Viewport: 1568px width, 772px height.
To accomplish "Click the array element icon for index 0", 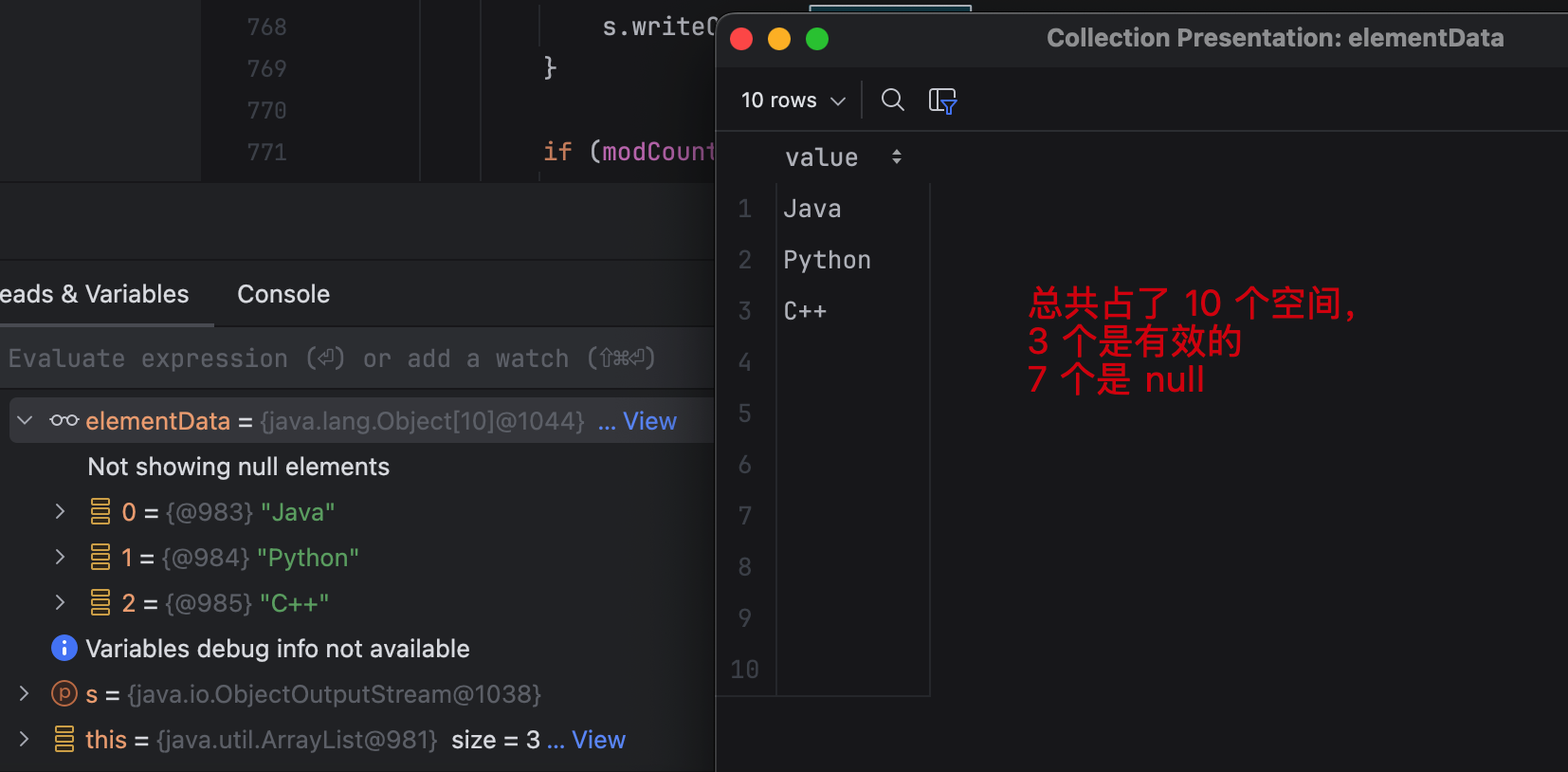I will point(100,512).
